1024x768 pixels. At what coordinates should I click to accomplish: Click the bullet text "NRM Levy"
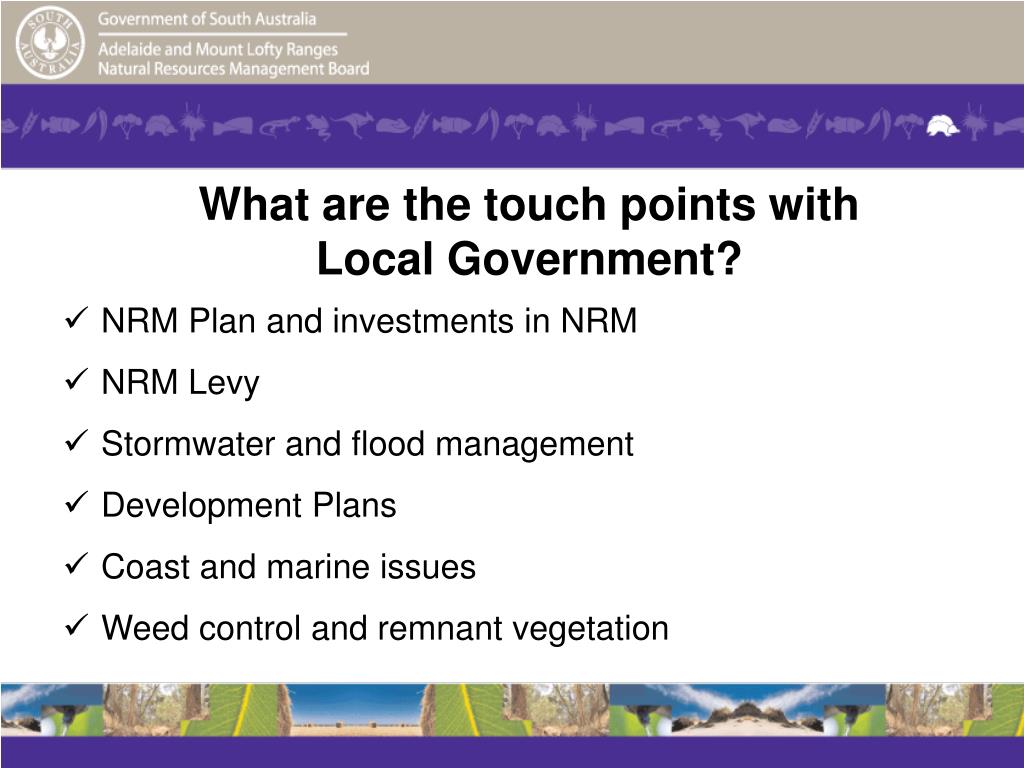coord(180,383)
